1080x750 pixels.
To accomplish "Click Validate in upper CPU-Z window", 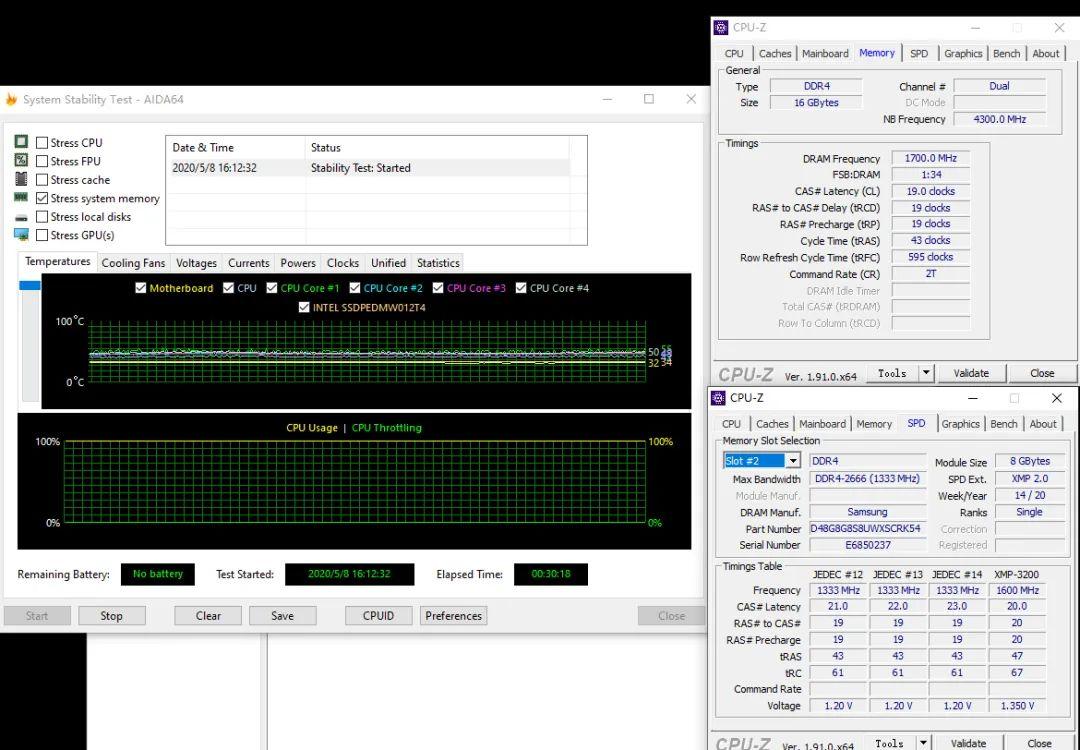I will click(x=971, y=373).
